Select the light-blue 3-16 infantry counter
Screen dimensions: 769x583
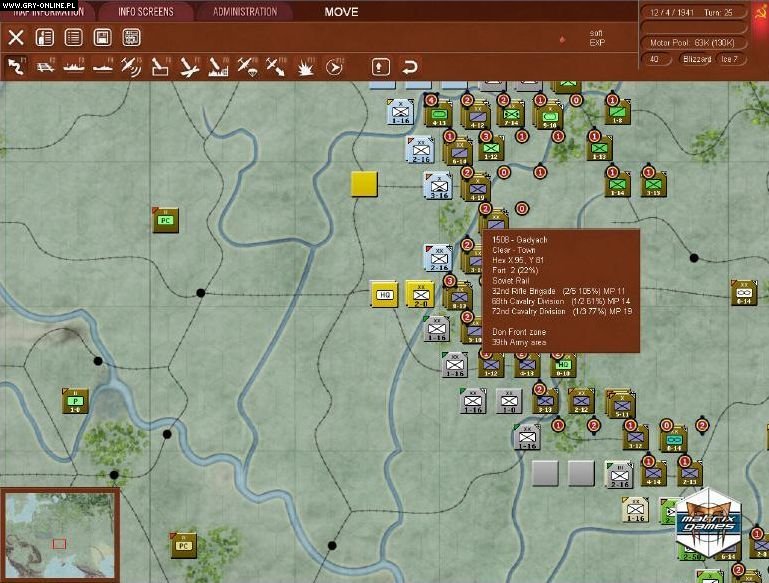(438, 185)
